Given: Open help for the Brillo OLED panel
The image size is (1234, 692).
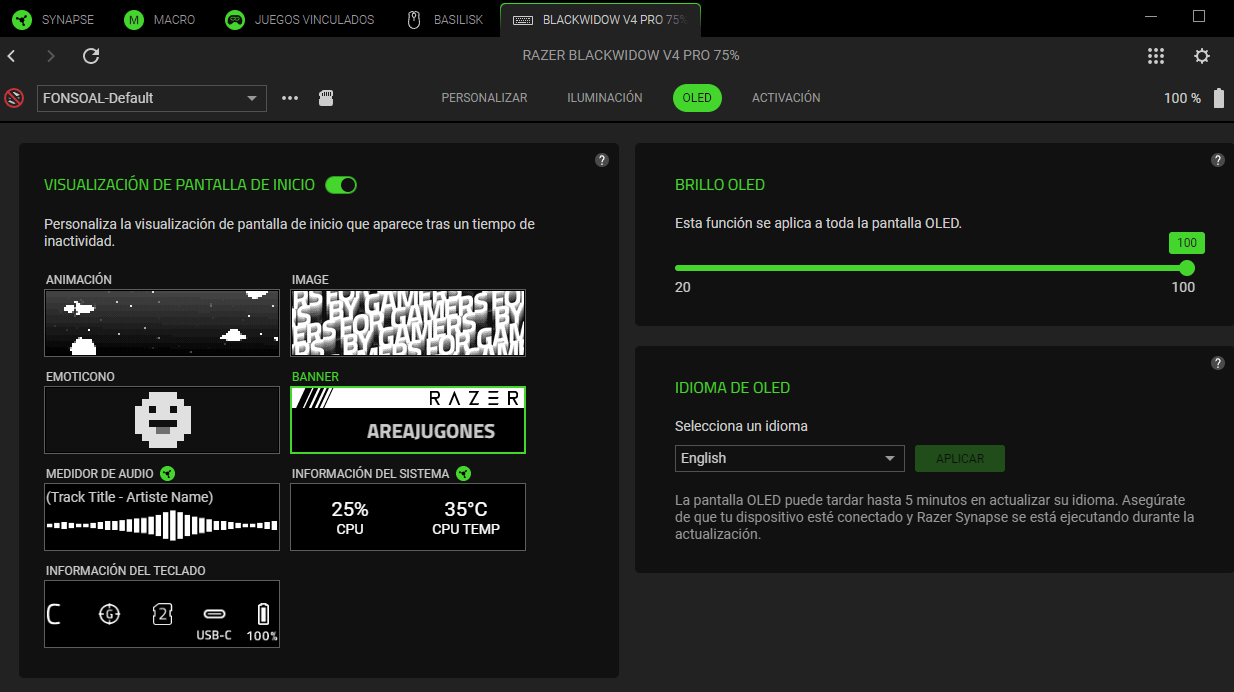Looking at the screenshot, I should pos(1217,160).
